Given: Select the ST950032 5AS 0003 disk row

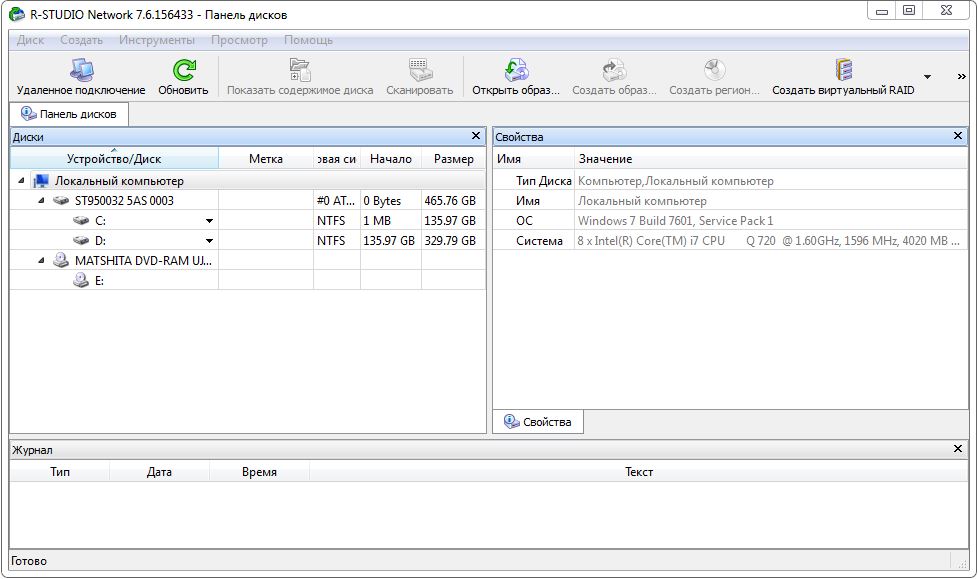Looking at the screenshot, I should [x=248, y=201].
